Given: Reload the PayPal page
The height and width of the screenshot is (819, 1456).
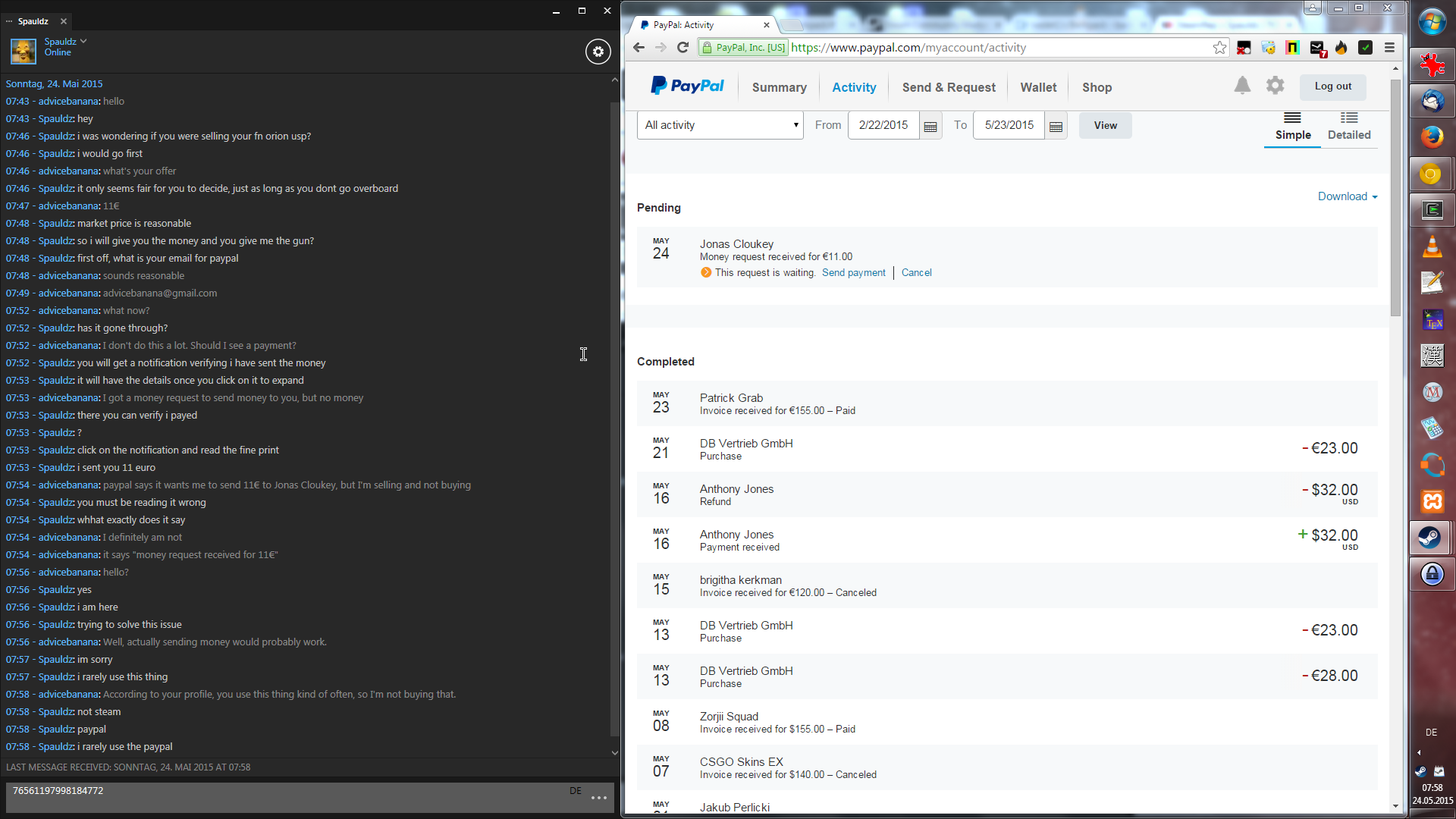Looking at the screenshot, I should point(682,48).
